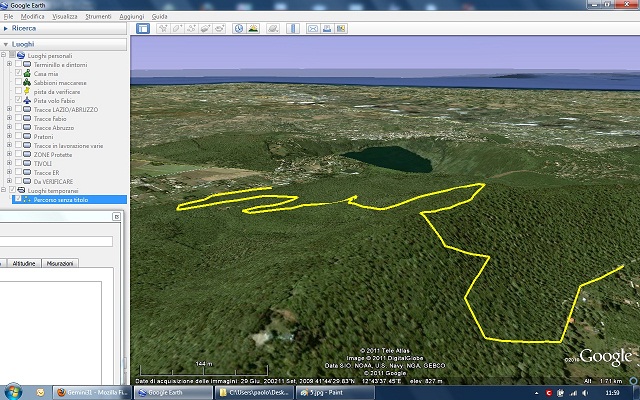Collapse the Luoghi panel
640x400 pixels.
6,44
